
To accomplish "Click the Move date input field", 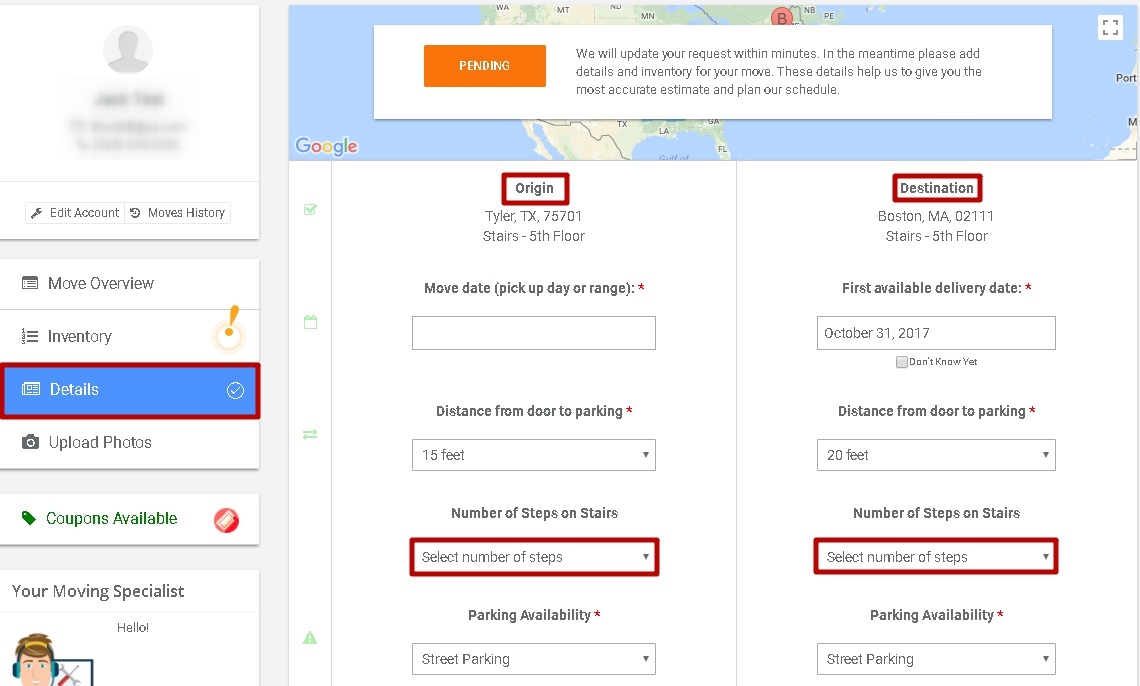I will [534, 333].
